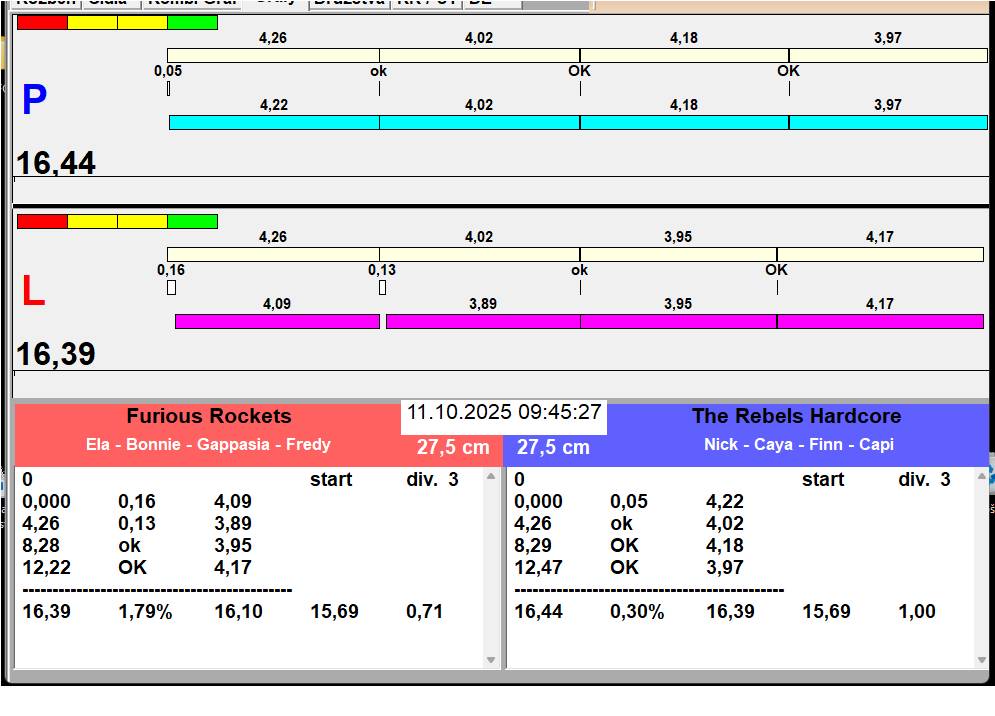This screenshot has width=995, height=716.
Task: Click the date and time display
Action: (503, 413)
